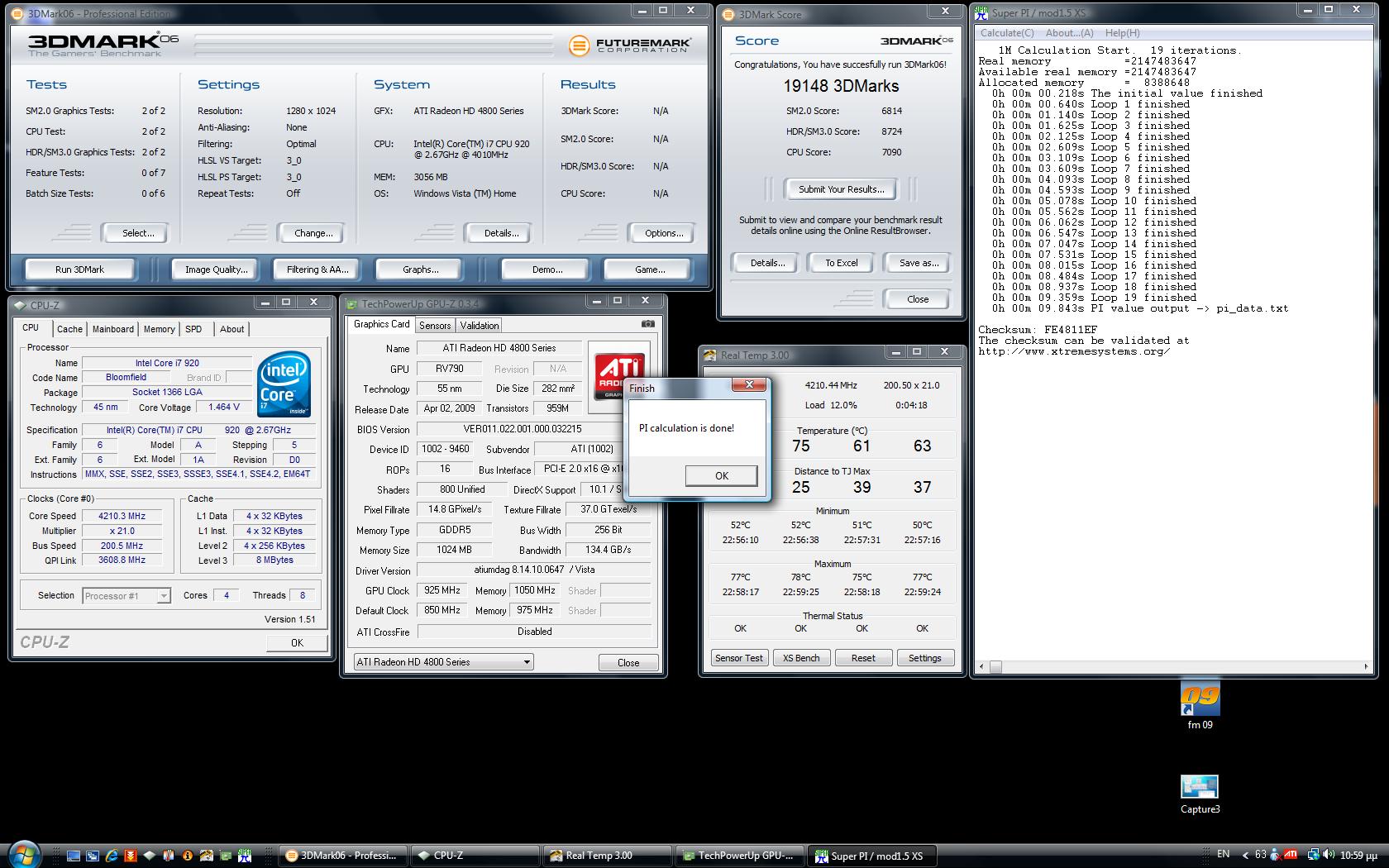Switch to the SPD tab in CPU-Z
Image resolution: width=1389 pixels, height=868 pixels.
[193, 329]
